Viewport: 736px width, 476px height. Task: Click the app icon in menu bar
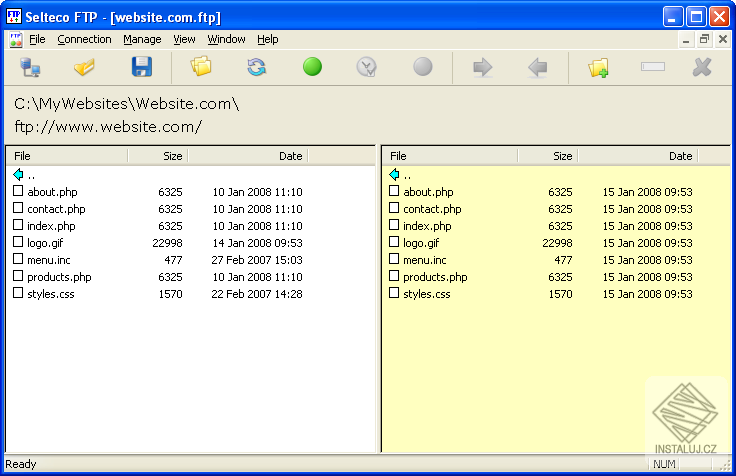coord(15,39)
